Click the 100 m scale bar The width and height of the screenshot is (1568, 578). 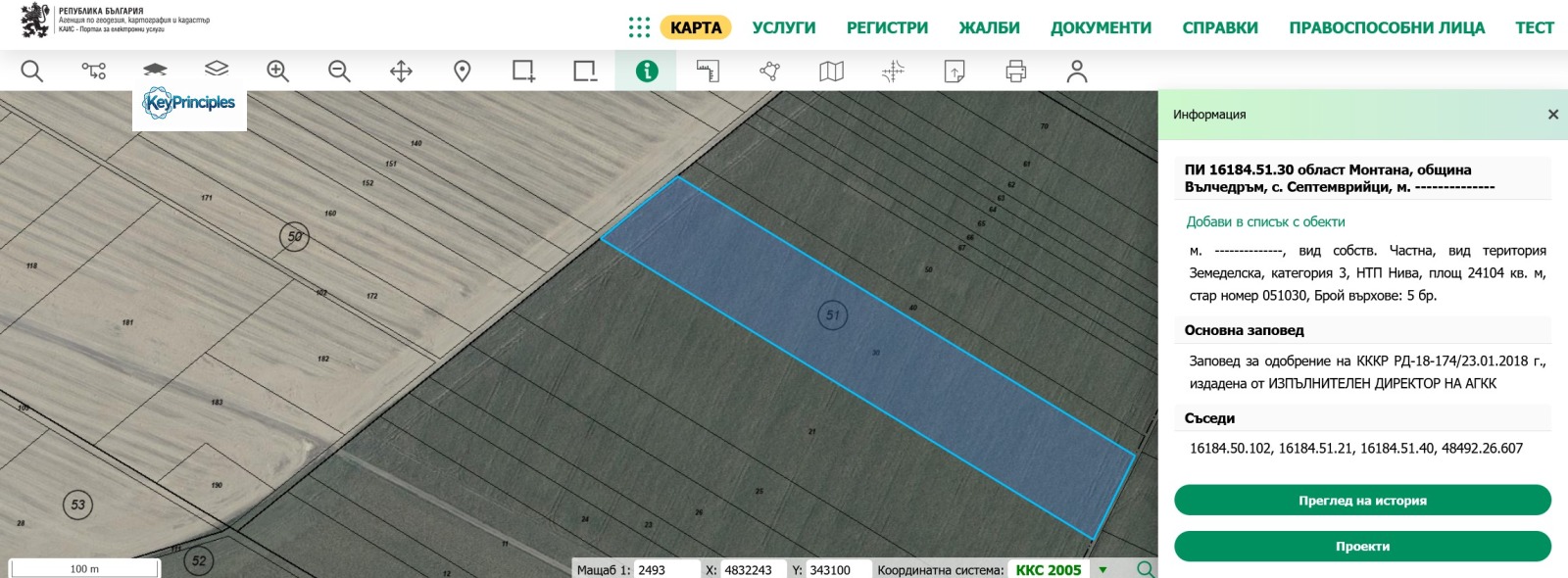point(84,568)
